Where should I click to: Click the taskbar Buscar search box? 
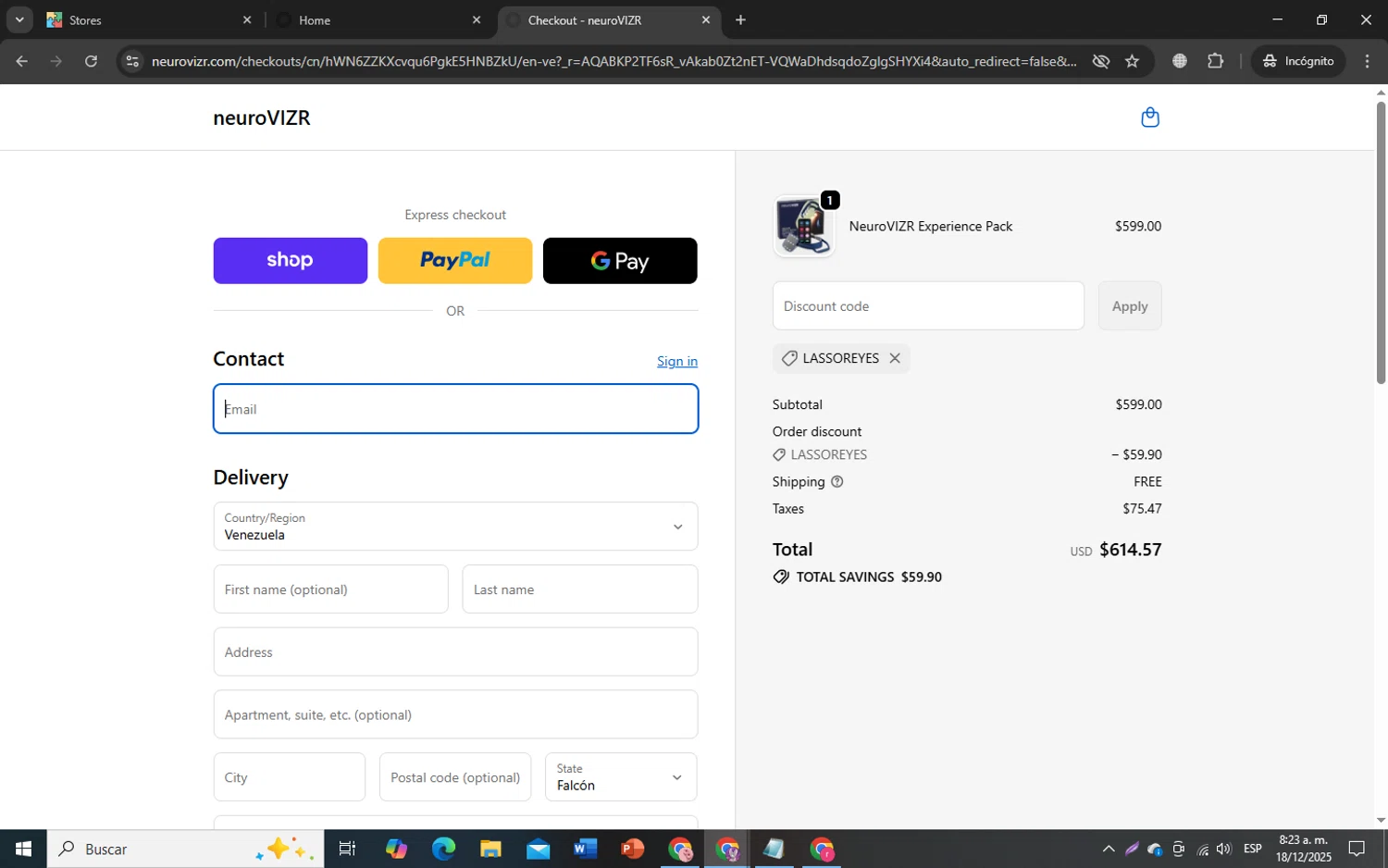click(185, 849)
